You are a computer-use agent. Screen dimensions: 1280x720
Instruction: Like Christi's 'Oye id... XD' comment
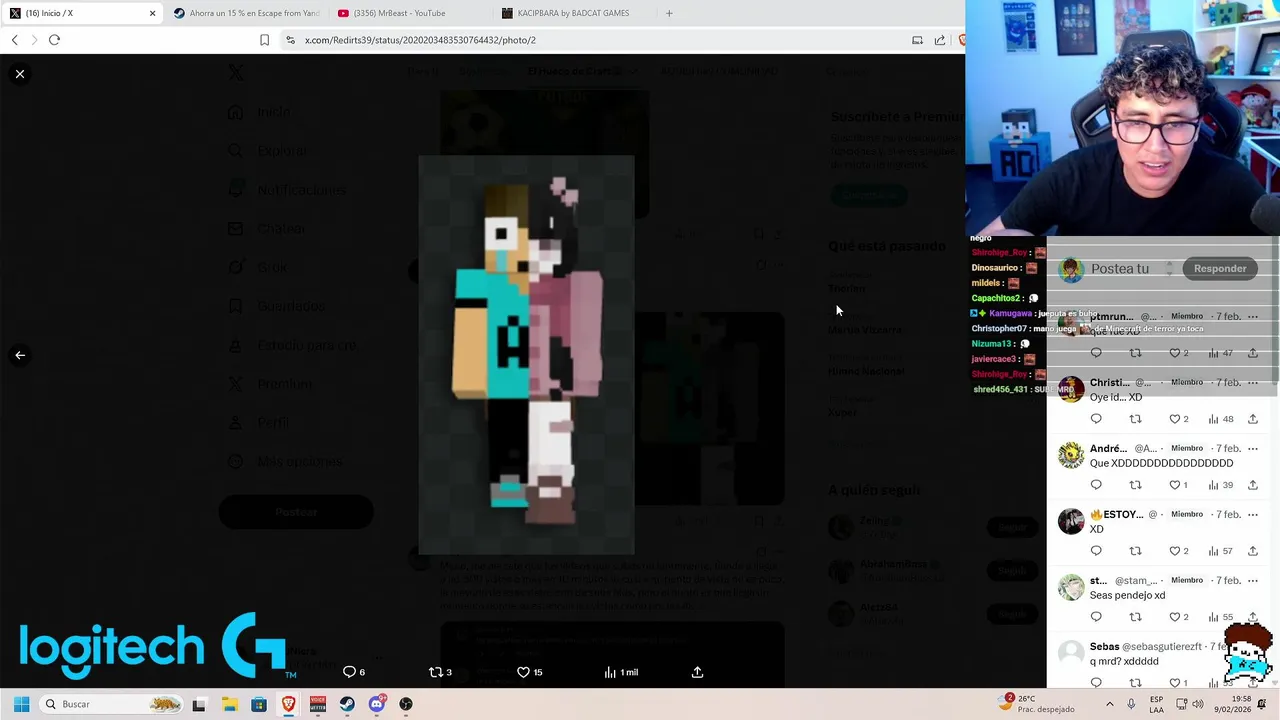click(x=1179, y=419)
